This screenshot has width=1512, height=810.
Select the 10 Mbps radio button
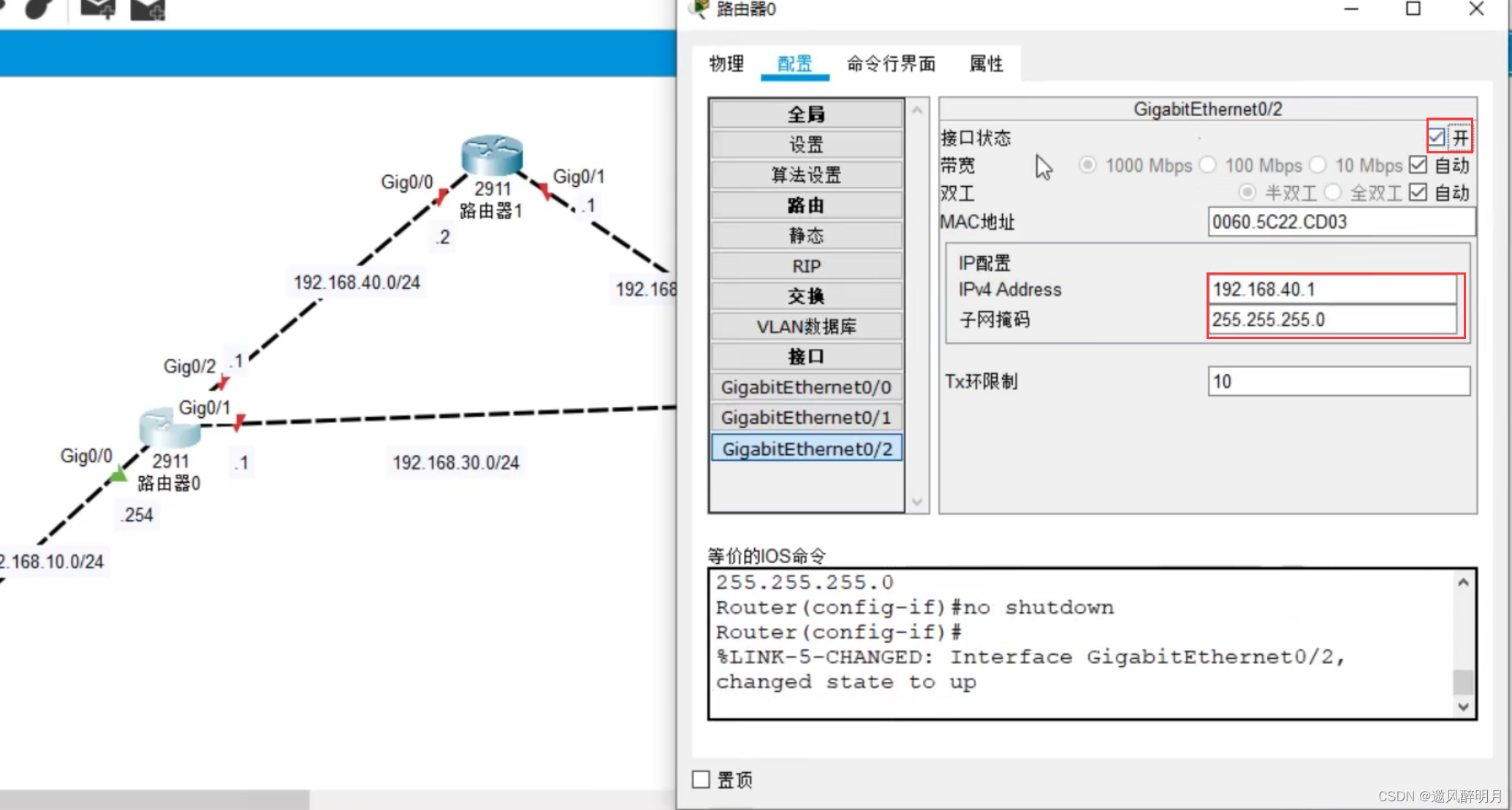1318,165
